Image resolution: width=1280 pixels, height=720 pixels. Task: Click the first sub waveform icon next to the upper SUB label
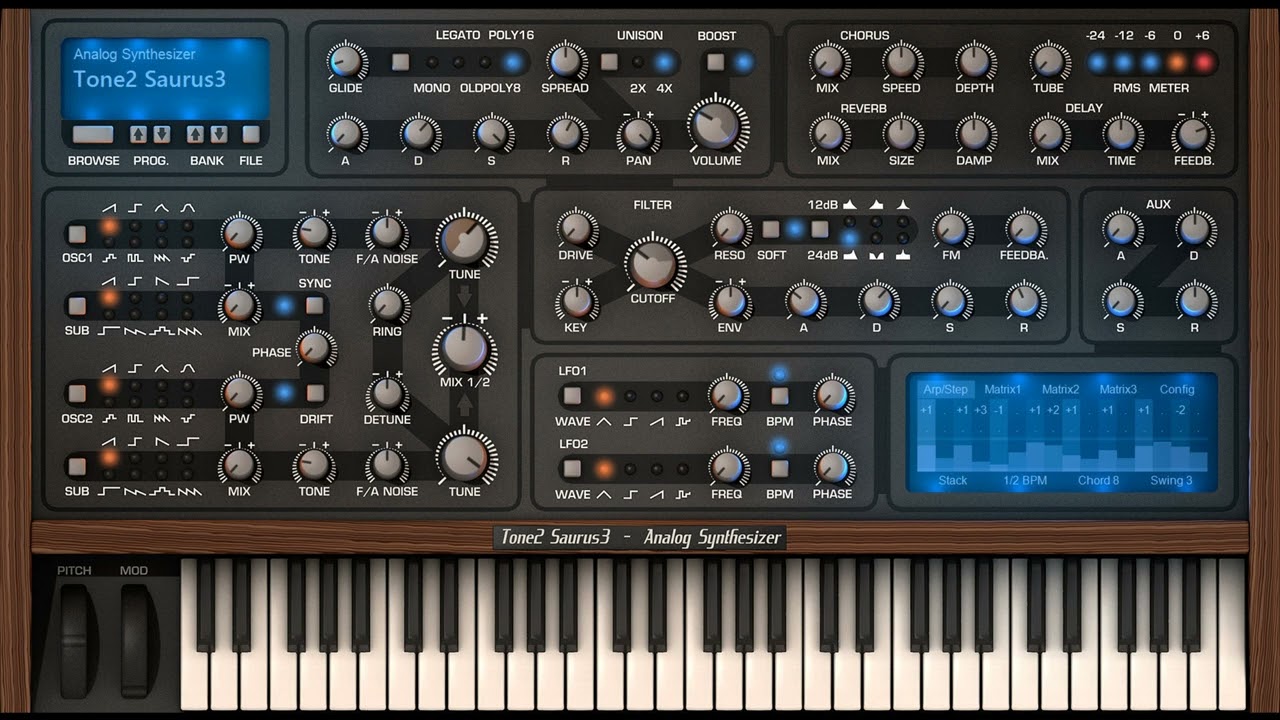[109, 330]
